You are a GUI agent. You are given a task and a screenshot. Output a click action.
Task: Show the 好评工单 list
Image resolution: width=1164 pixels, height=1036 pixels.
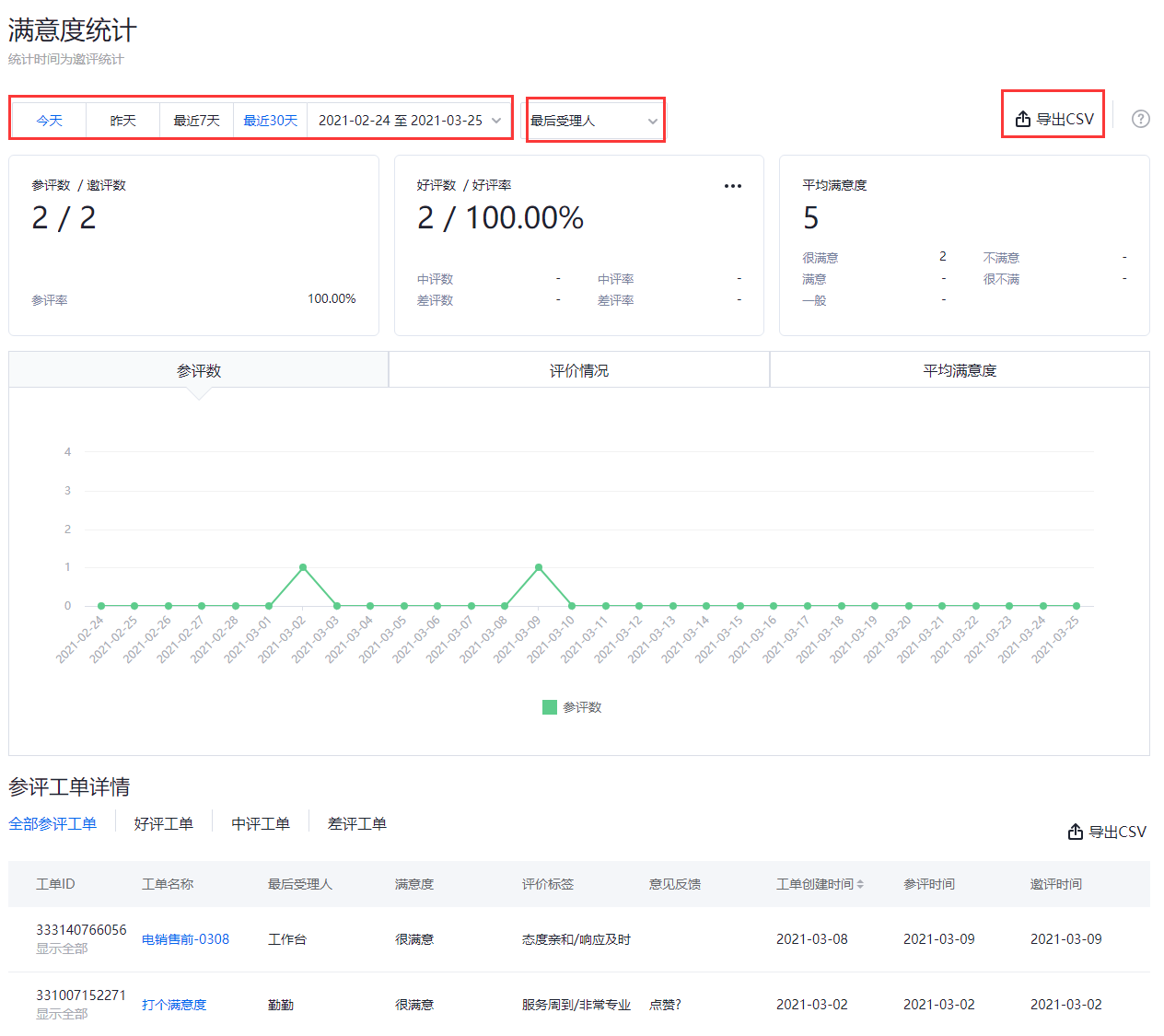tap(163, 823)
